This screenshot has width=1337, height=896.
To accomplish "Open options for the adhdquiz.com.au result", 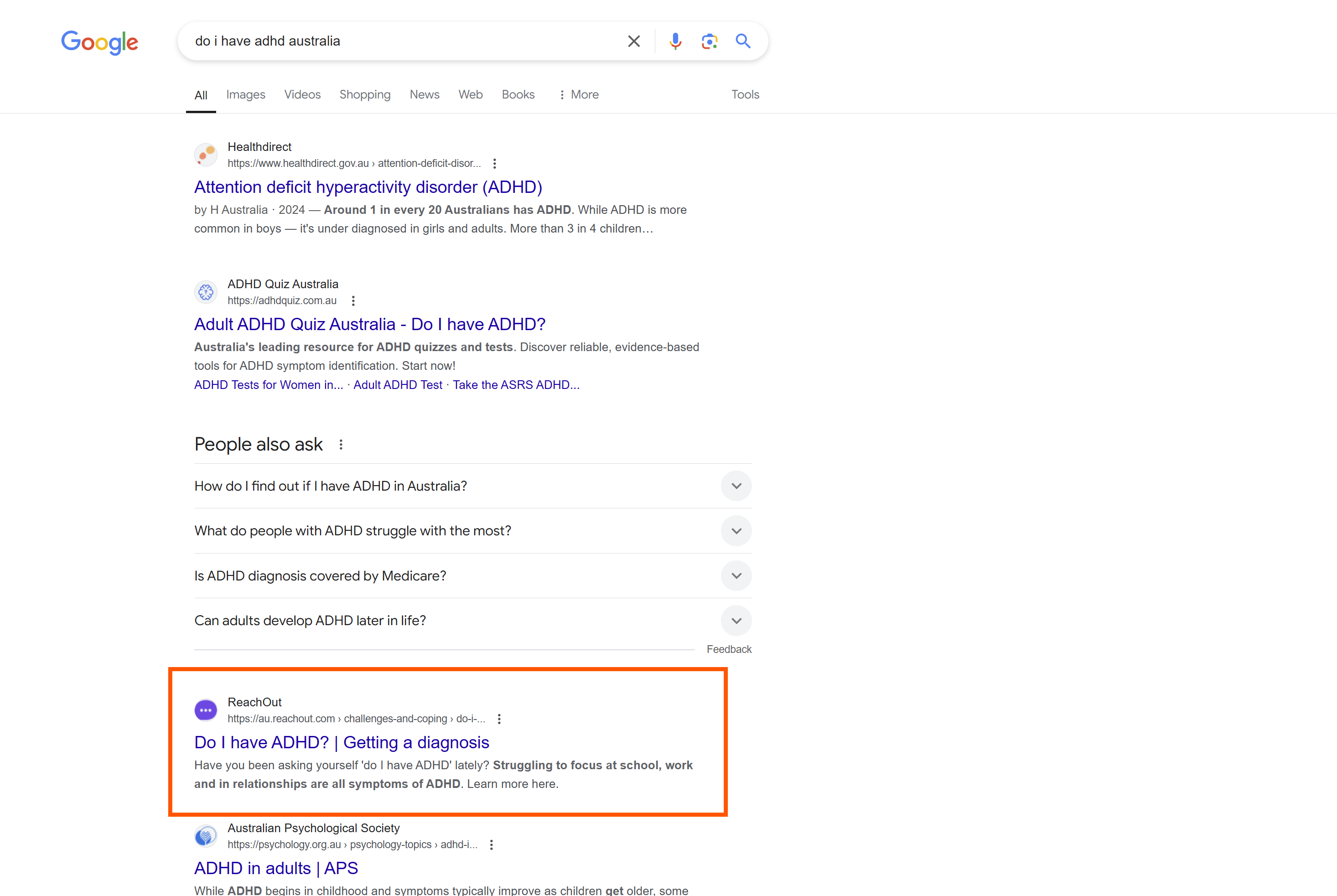I will coord(353,300).
